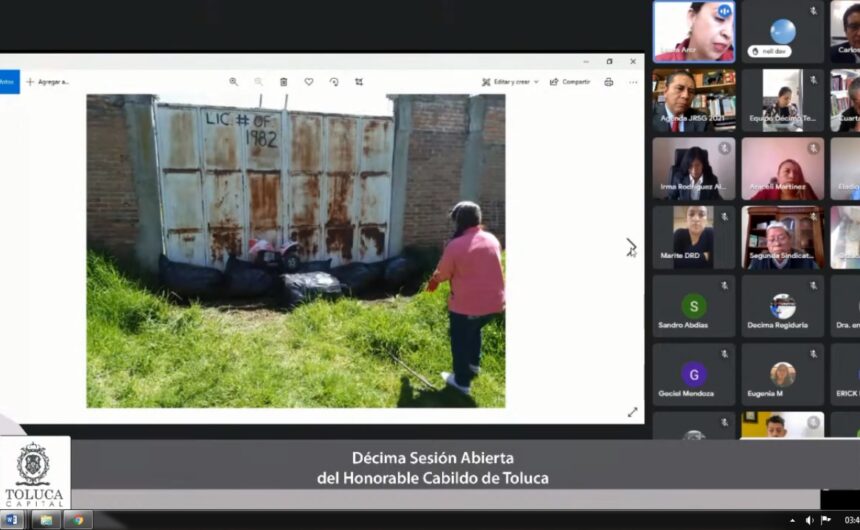Select the Agenda JRSG 2021 video tile
860x530 pixels.
click(x=694, y=100)
